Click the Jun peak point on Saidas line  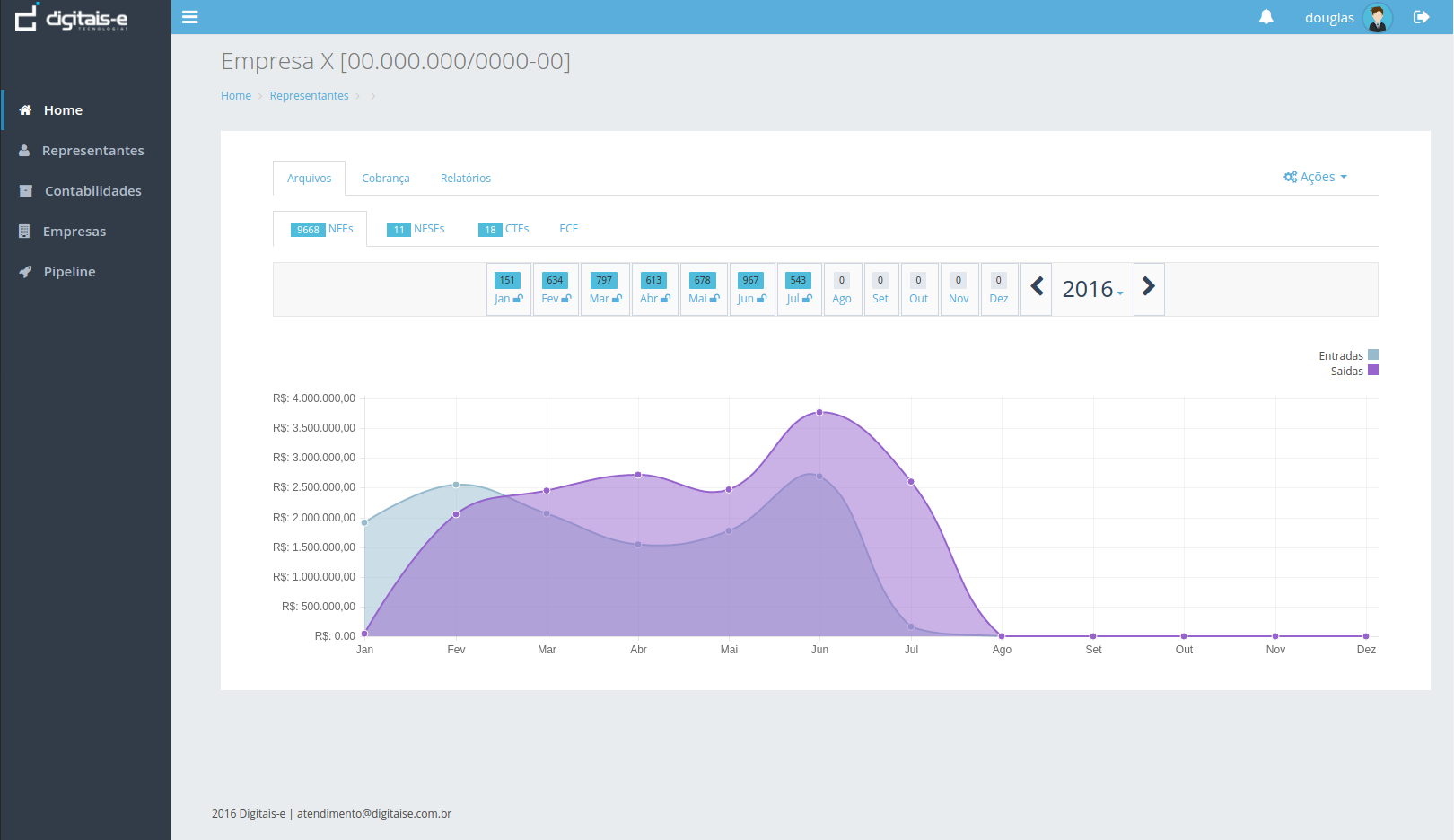click(819, 412)
